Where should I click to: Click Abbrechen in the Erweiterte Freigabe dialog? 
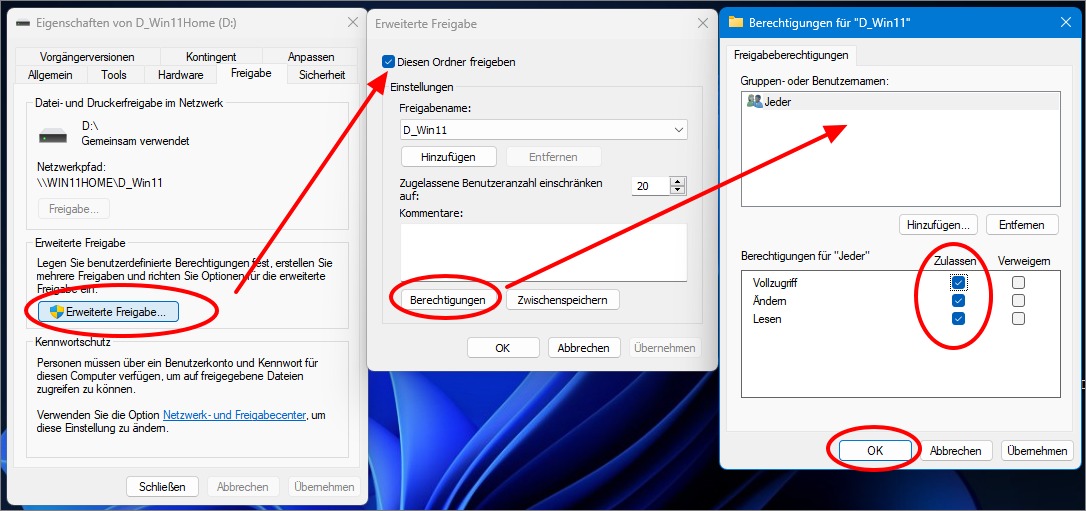(584, 348)
